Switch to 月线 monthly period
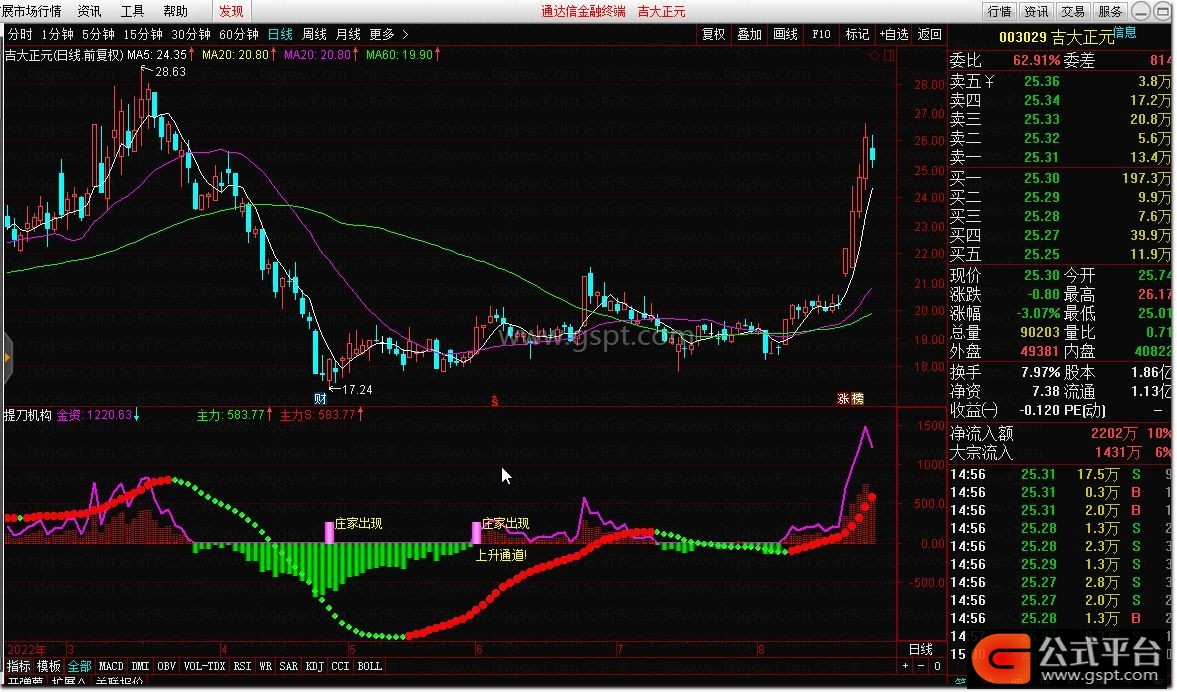 click(348, 35)
